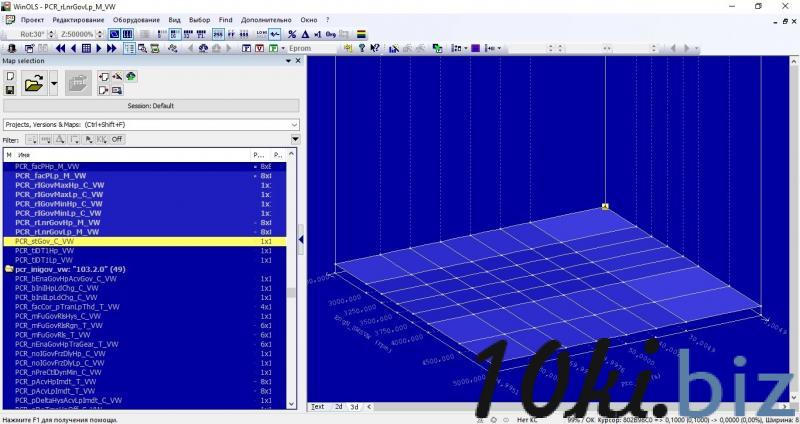Switch to the 2d view tab
Screen dimensions: 800x424
tap(338, 406)
